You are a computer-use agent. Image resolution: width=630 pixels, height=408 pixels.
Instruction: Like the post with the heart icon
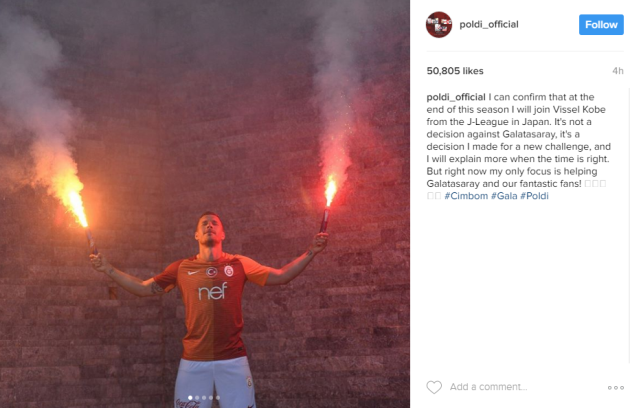(434, 387)
